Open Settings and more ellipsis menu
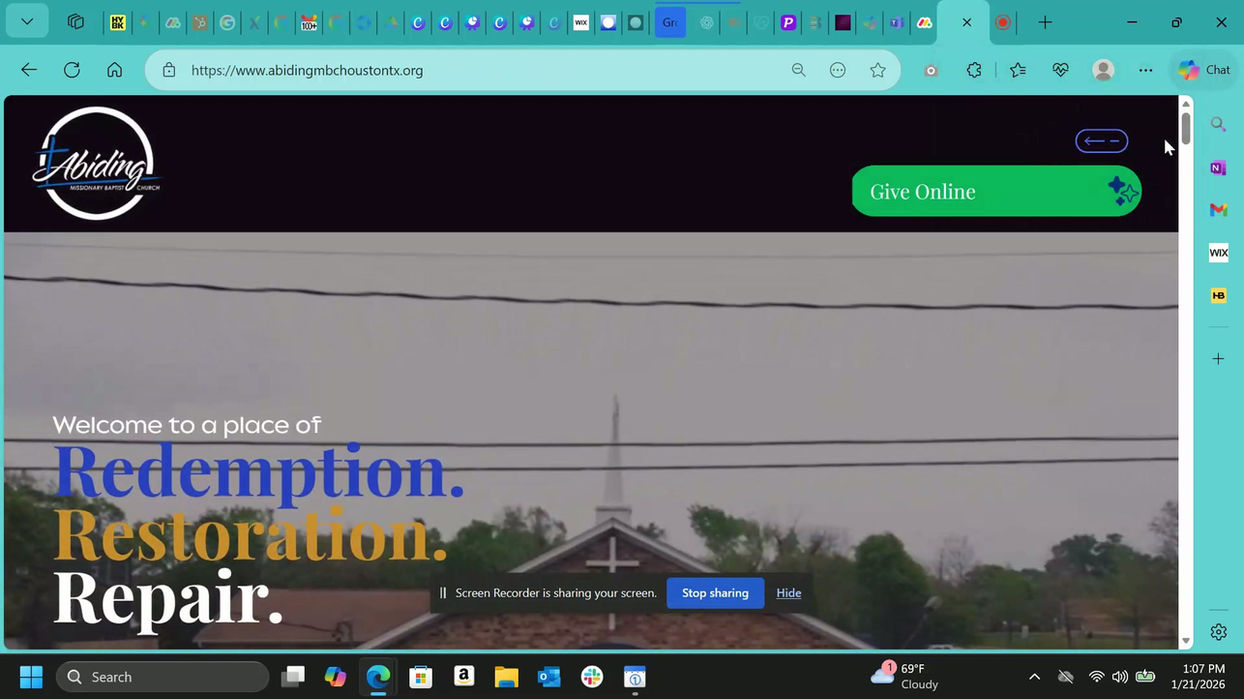The height and width of the screenshot is (699, 1244). (x=1146, y=70)
